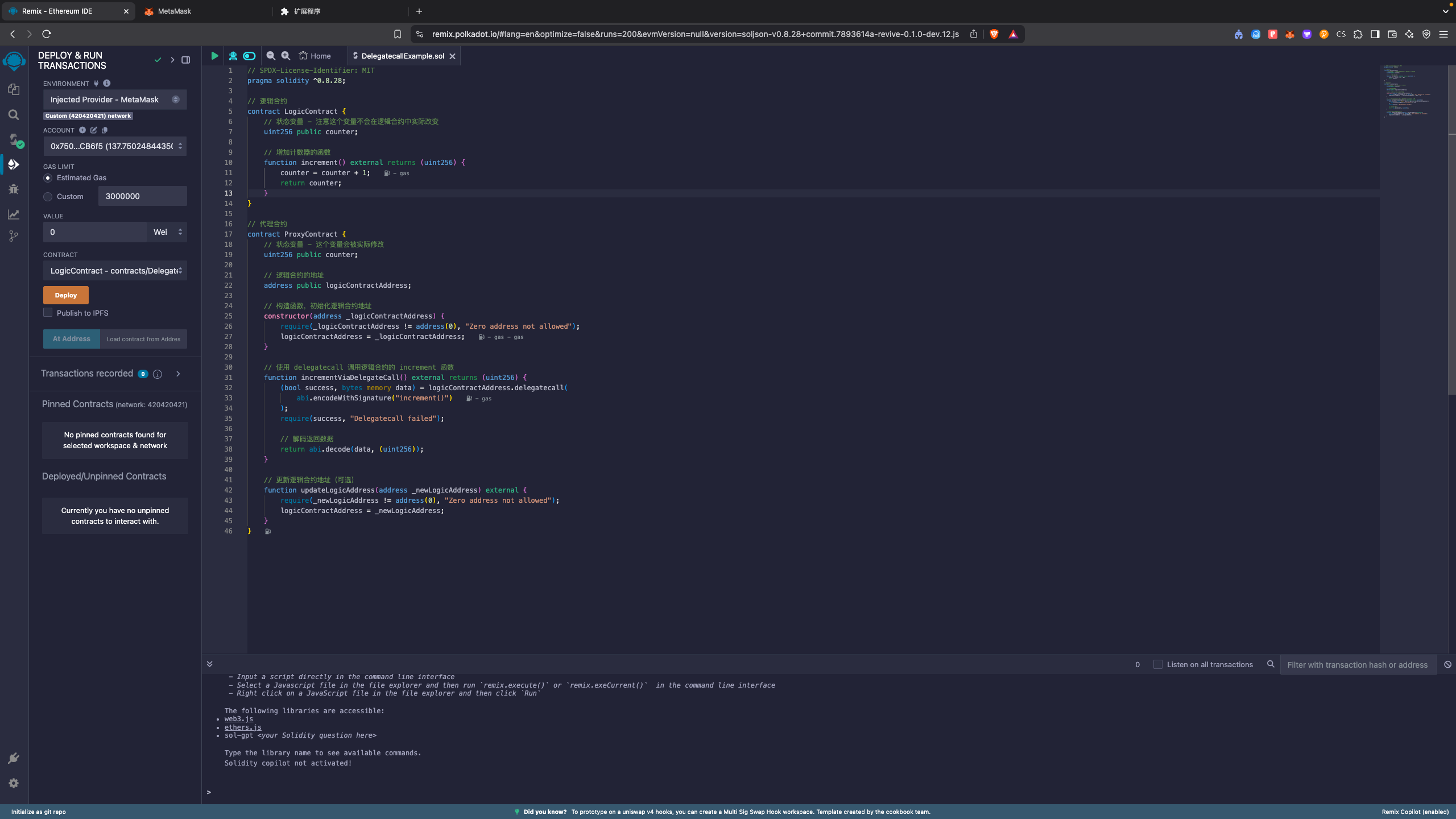
Task: Open the Settings gear in the sidebar
Action: pos(14,783)
